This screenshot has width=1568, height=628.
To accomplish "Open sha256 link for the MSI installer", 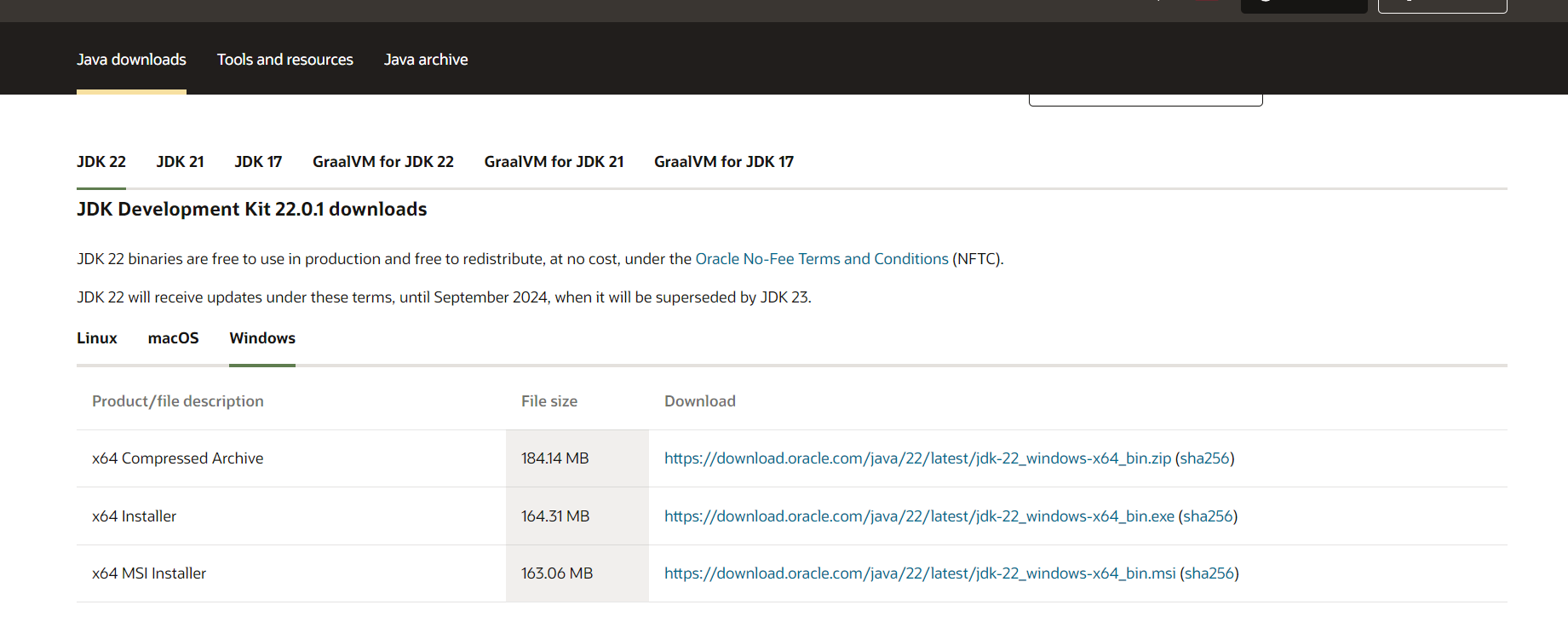I will point(1209,573).
